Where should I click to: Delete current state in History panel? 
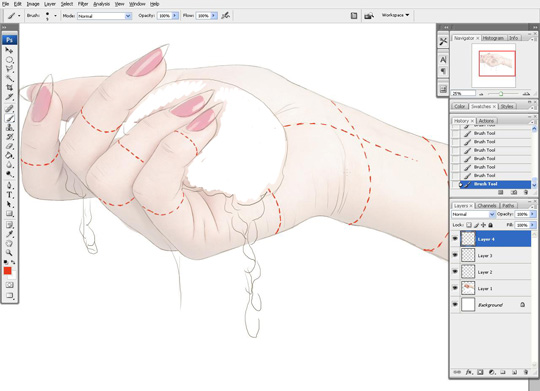(x=526, y=192)
